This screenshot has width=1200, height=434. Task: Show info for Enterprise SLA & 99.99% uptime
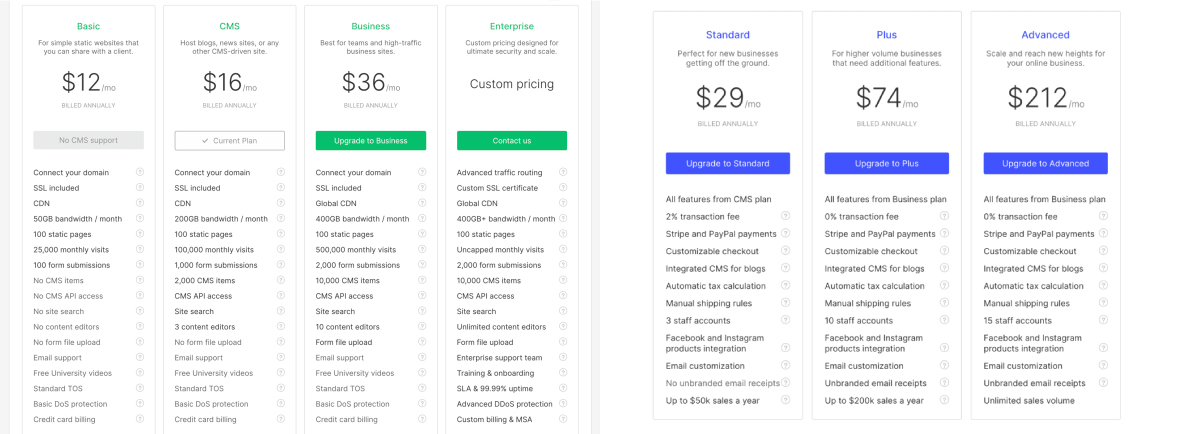click(x=563, y=388)
